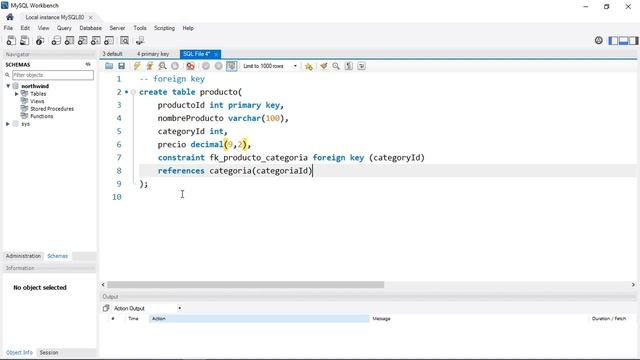Run EXPLAIN on the statement under cursor

pos(162,66)
